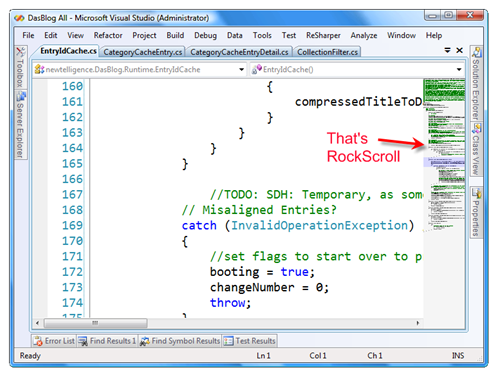Show Find Symbol Results panel
500x379 pixels.
(x=180, y=341)
